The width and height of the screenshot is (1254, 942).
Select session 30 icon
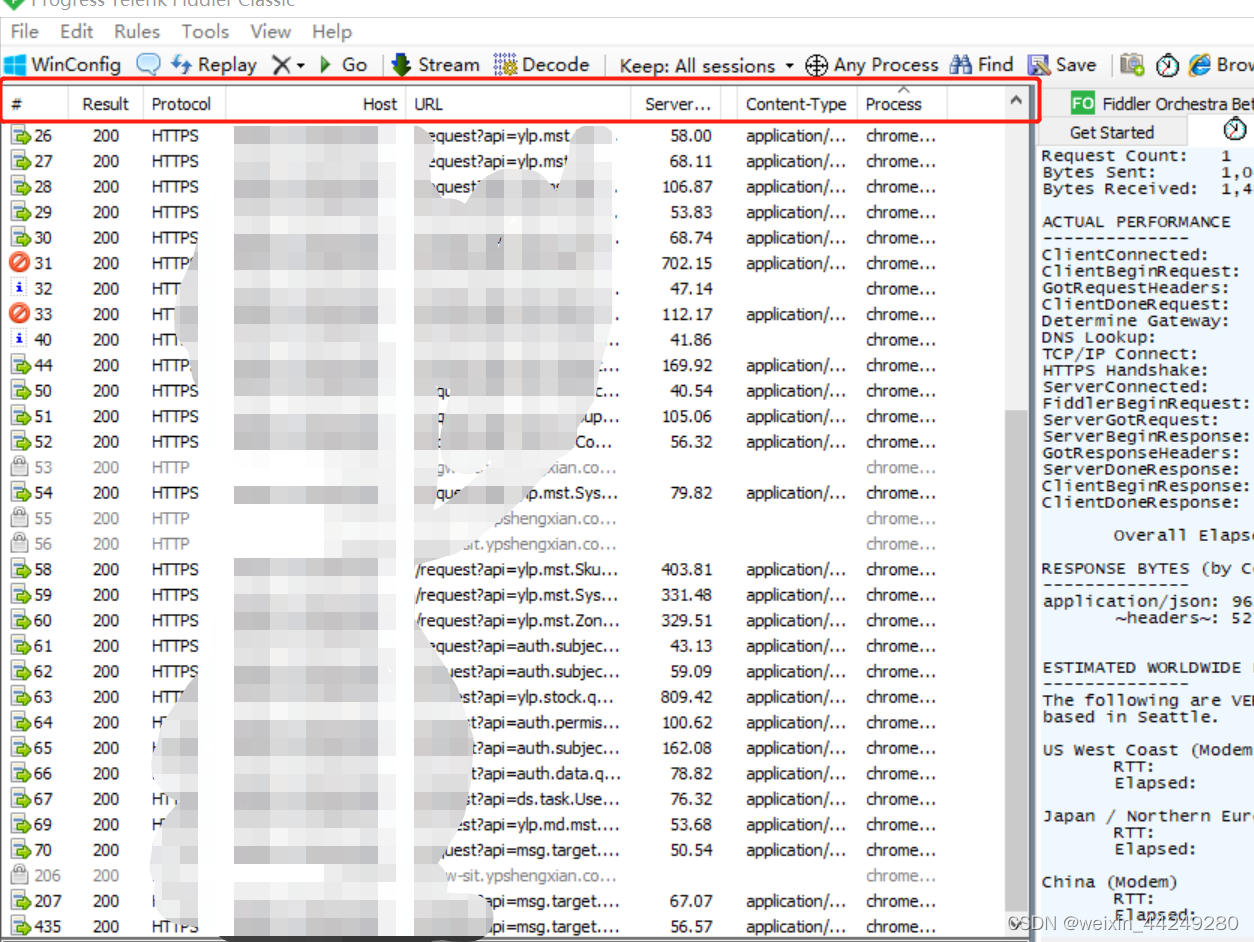(20, 238)
